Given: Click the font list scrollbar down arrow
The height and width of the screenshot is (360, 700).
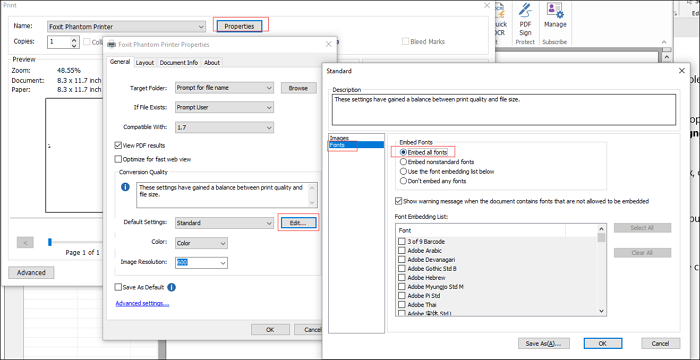Looking at the screenshot, I should click(601, 311).
